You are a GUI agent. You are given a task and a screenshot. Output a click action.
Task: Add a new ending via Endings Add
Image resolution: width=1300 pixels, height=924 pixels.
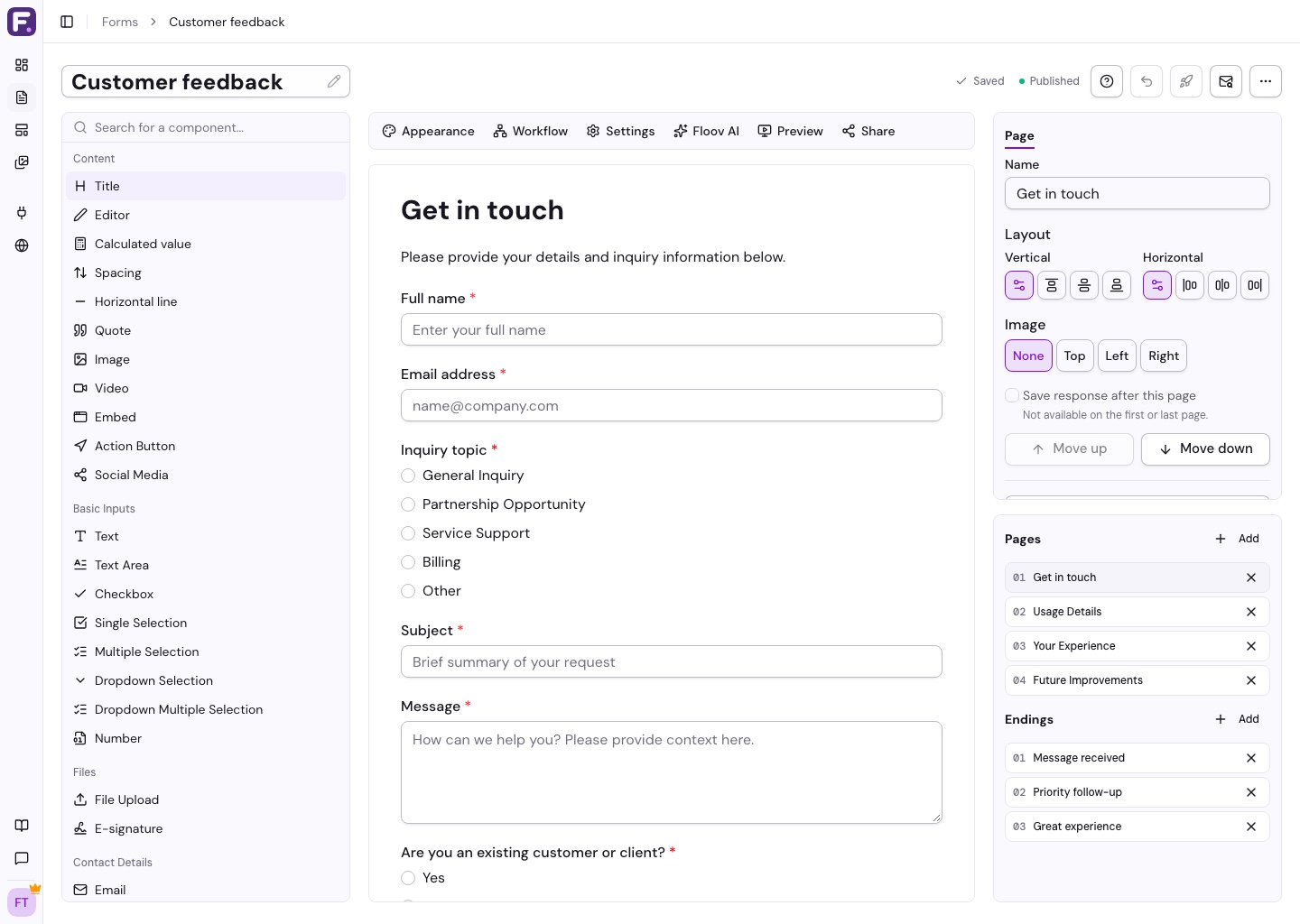click(x=1237, y=719)
